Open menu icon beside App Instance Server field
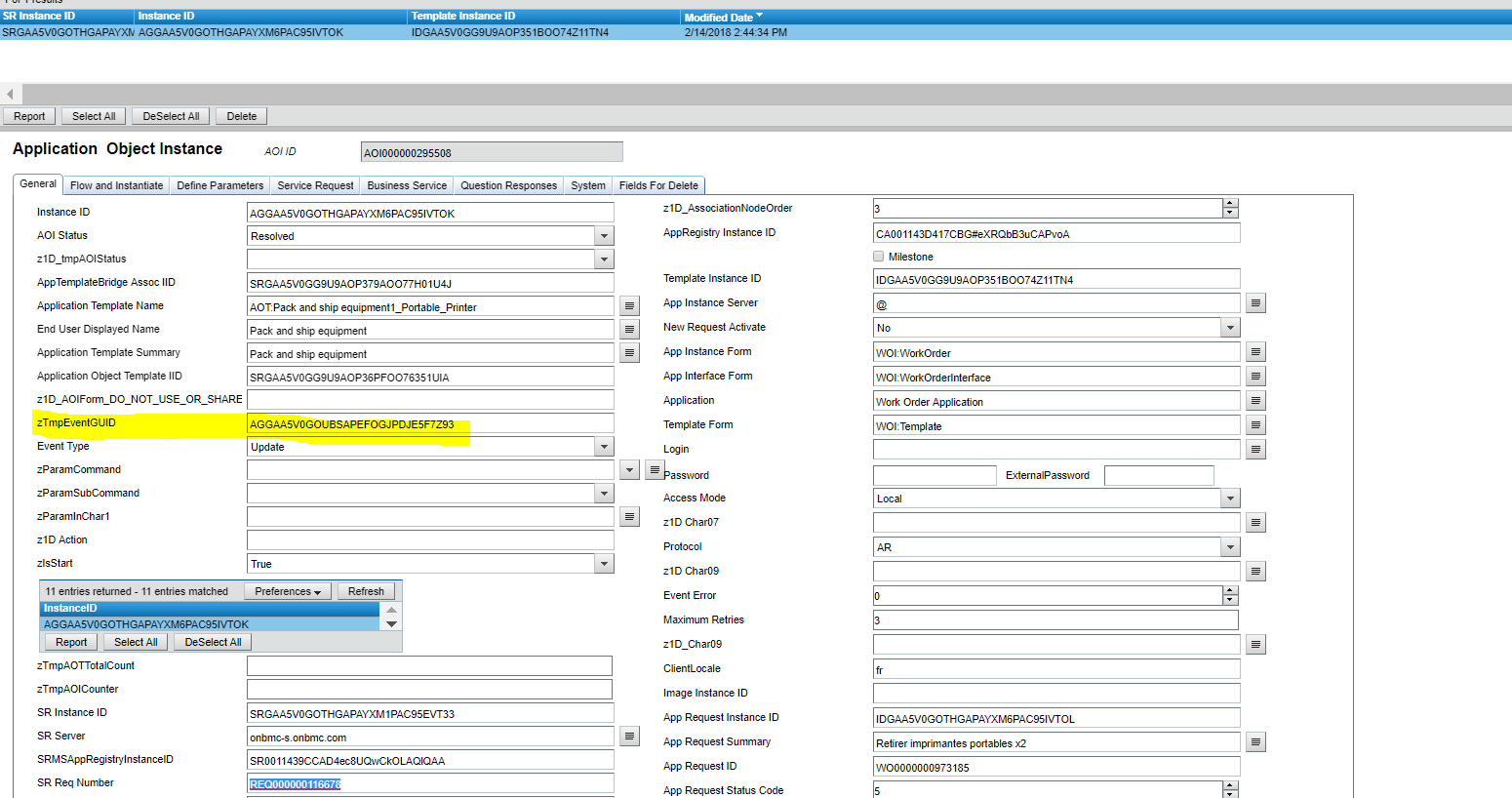 point(1256,303)
